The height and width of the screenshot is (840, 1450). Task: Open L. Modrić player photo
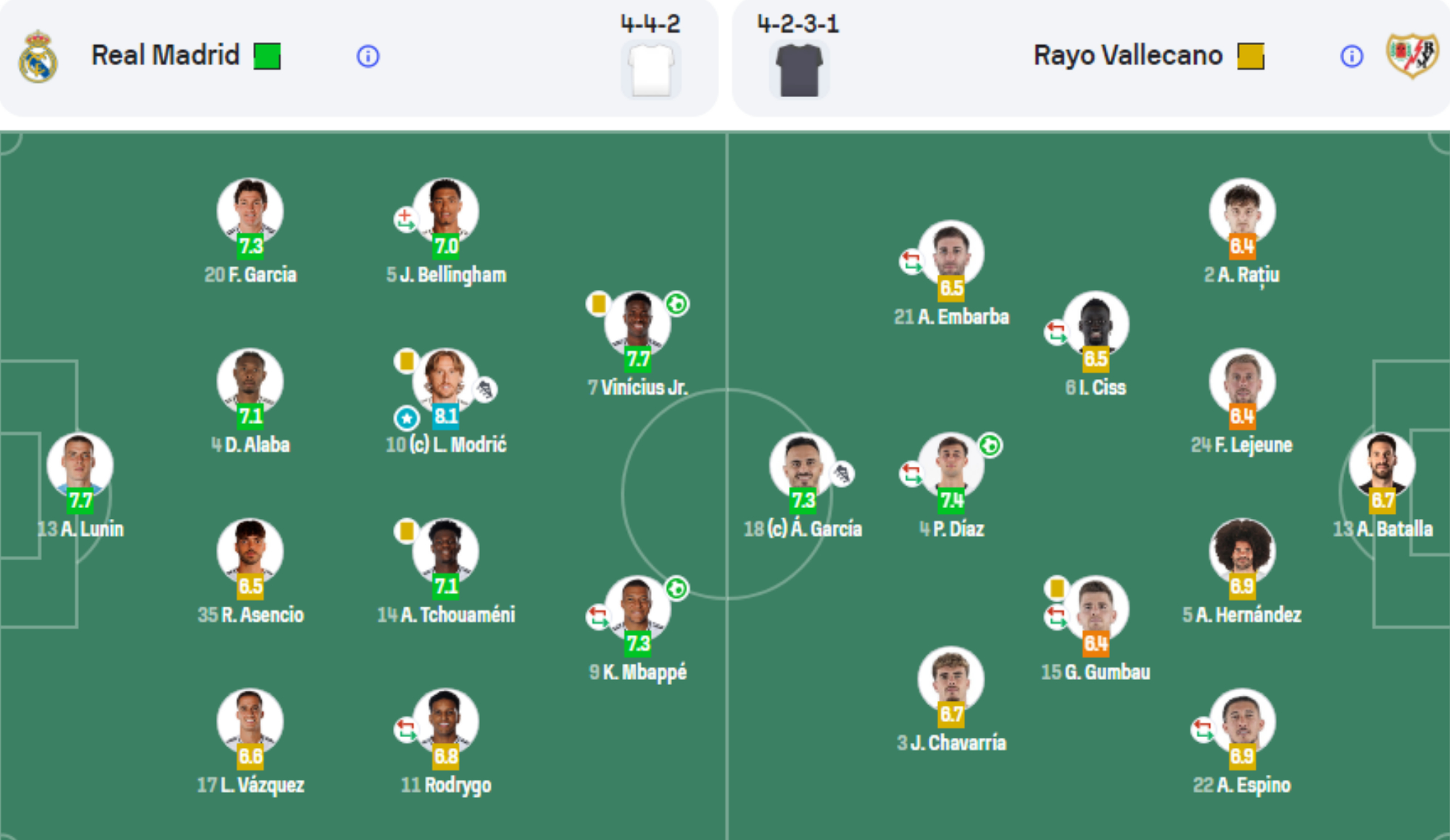pyautogui.click(x=444, y=378)
